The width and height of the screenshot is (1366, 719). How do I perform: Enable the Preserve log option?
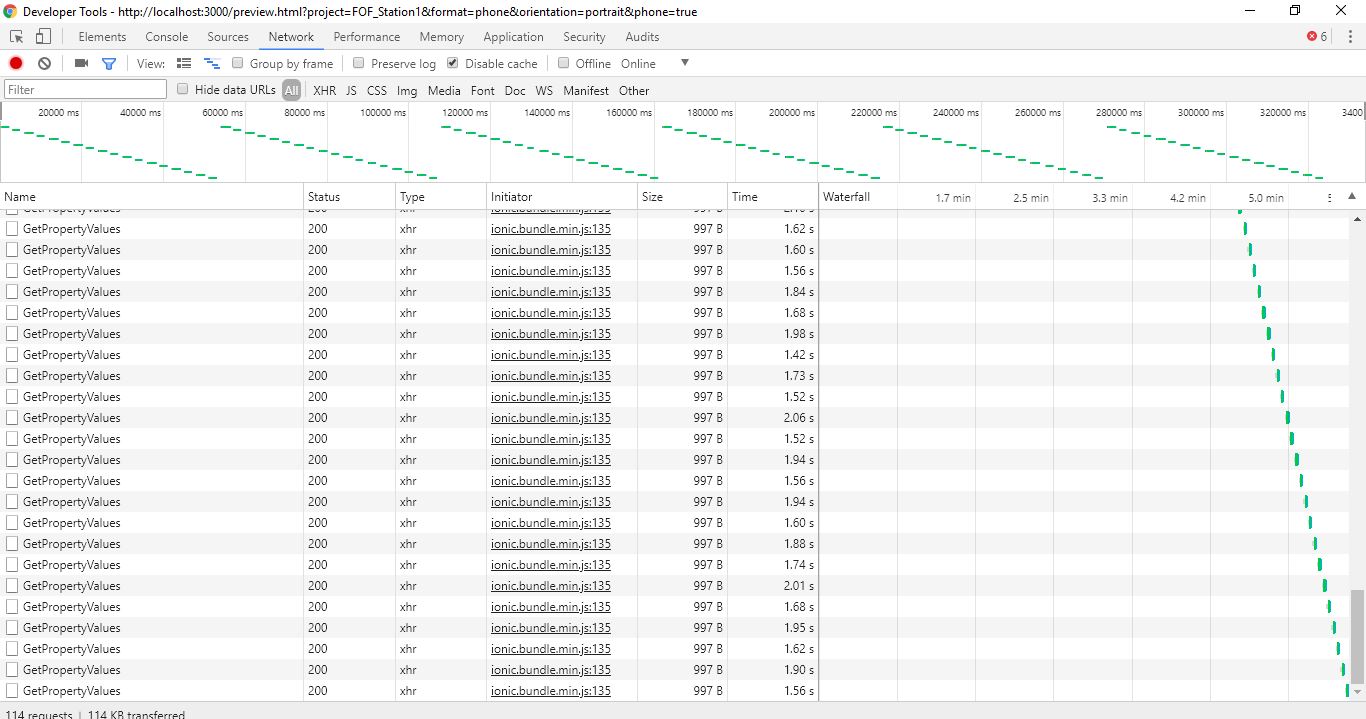pyautogui.click(x=357, y=62)
